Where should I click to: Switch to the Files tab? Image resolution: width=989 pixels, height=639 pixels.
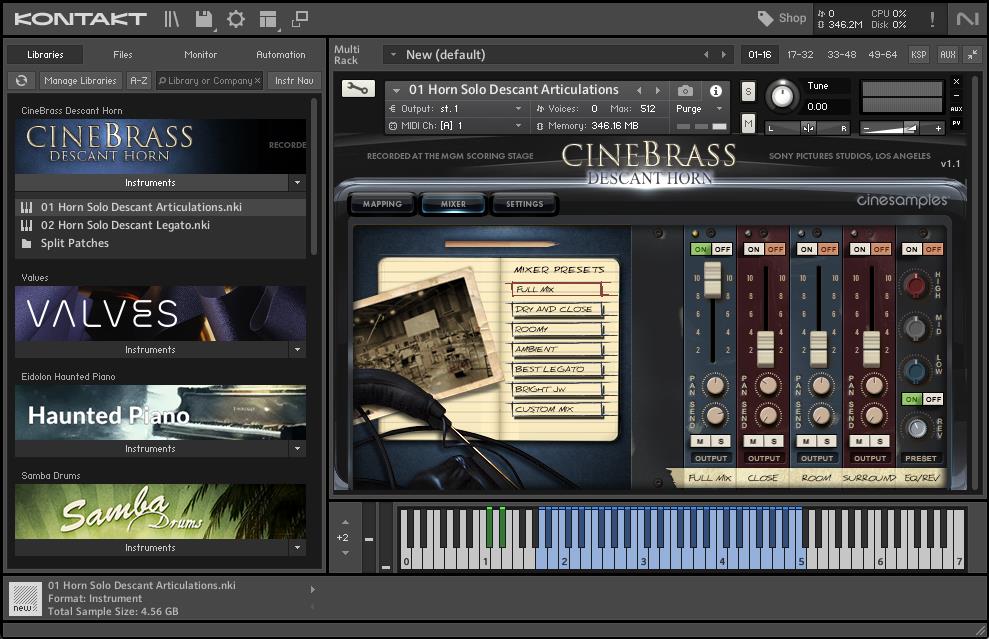pyautogui.click(x=122, y=55)
